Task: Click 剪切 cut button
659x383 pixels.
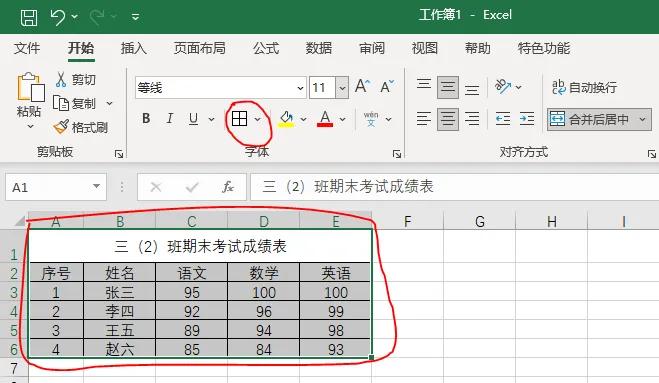Action: point(76,79)
